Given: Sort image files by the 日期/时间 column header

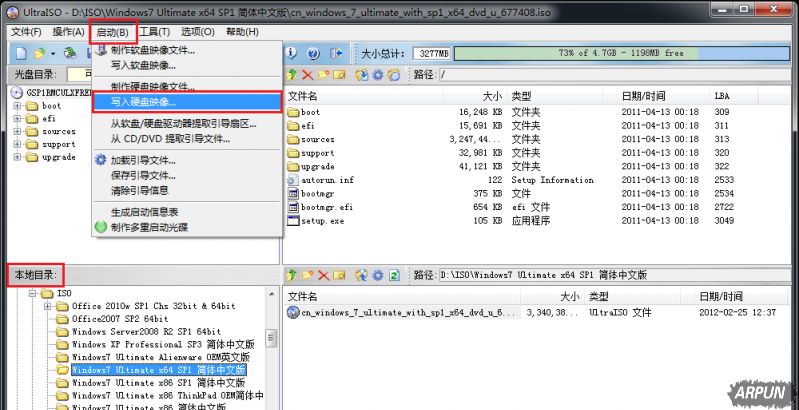Looking at the screenshot, I should click(x=661, y=96).
